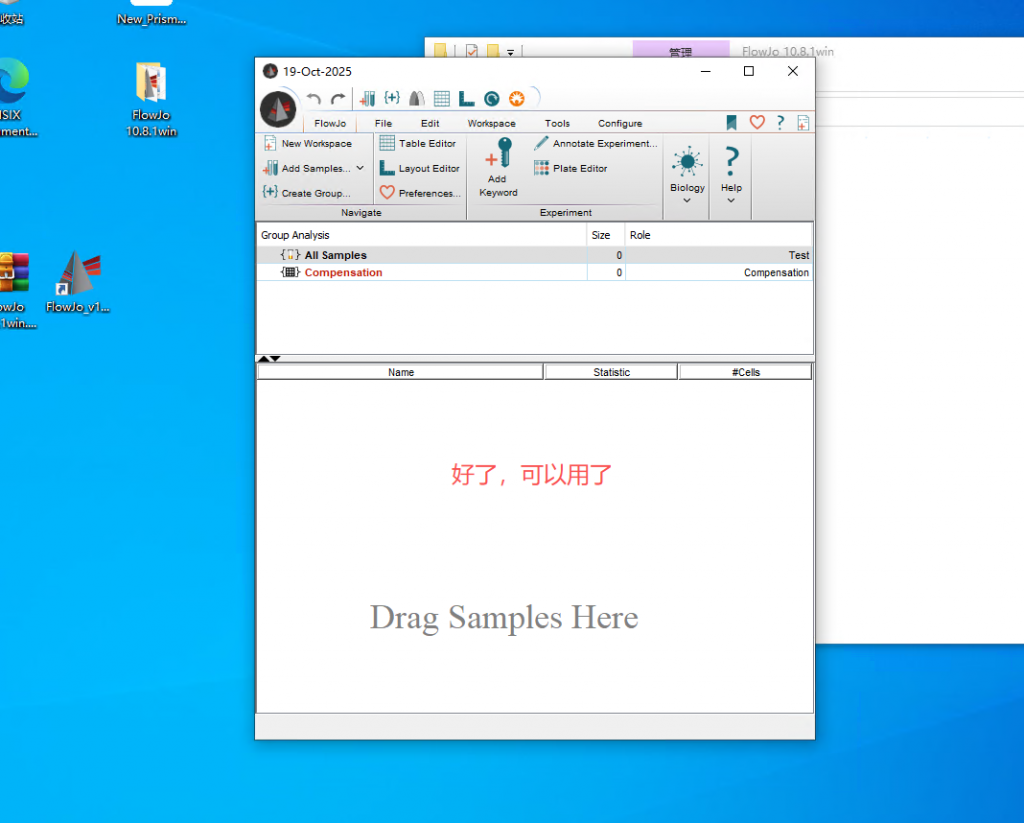Viewport: 1024px width, 823px height.
Task: Select the All Samples group row
Action: pyautogui.click(x=335, y=255)
